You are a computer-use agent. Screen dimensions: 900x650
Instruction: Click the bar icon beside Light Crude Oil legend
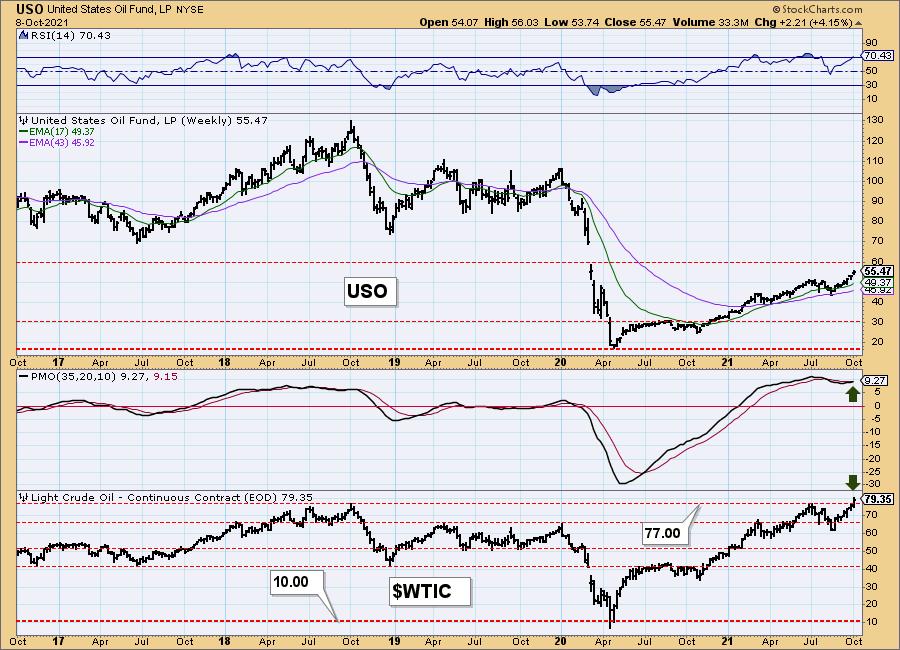[x=23, y=497]
